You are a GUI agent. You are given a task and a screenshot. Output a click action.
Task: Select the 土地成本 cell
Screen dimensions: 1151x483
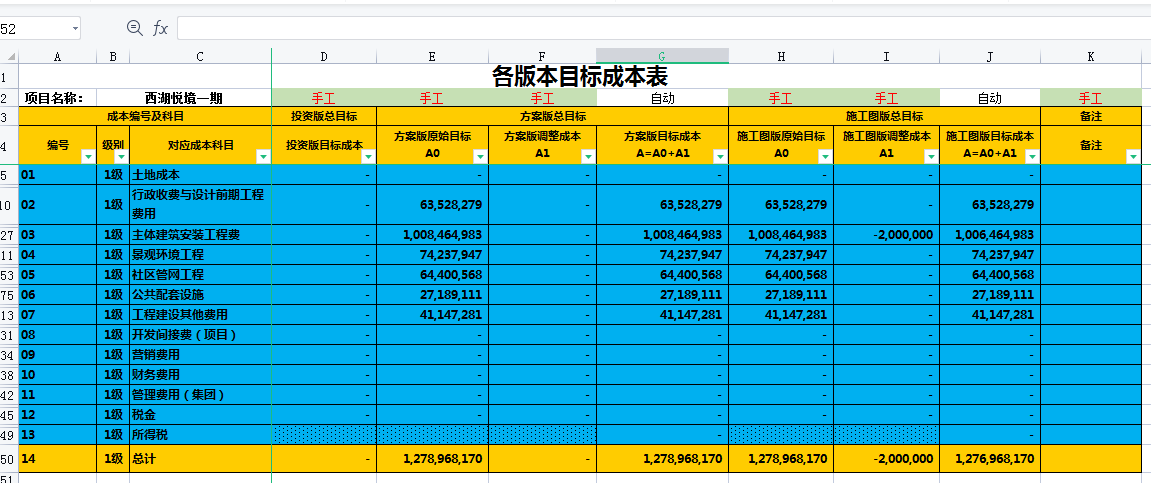click(200, 175)
